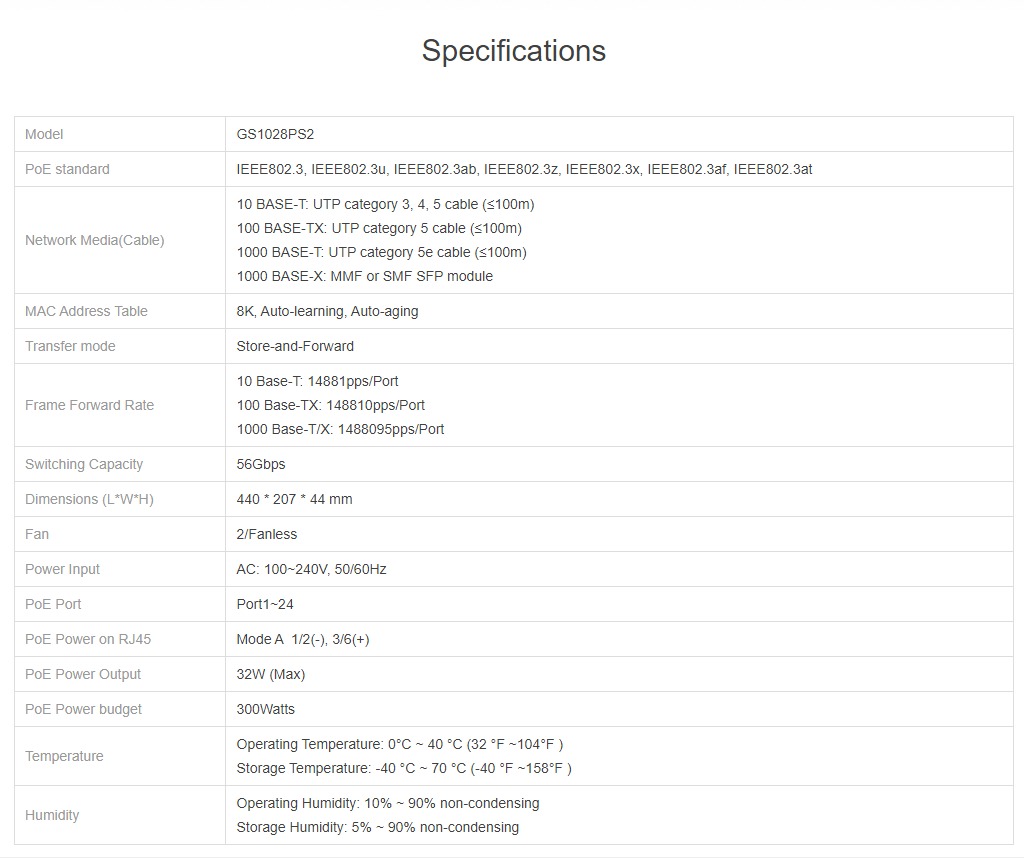Click the Store-and-Forward value
Screen dimensions: 1024x862
295,346
